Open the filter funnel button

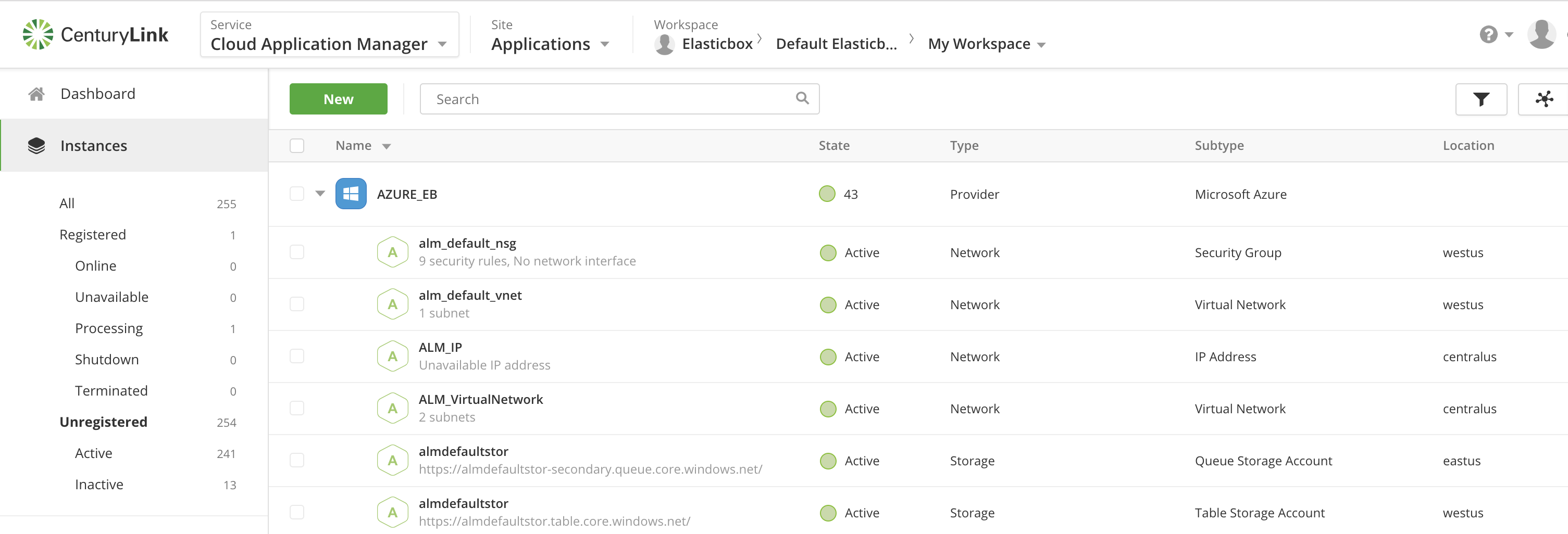coord(1481,99)
